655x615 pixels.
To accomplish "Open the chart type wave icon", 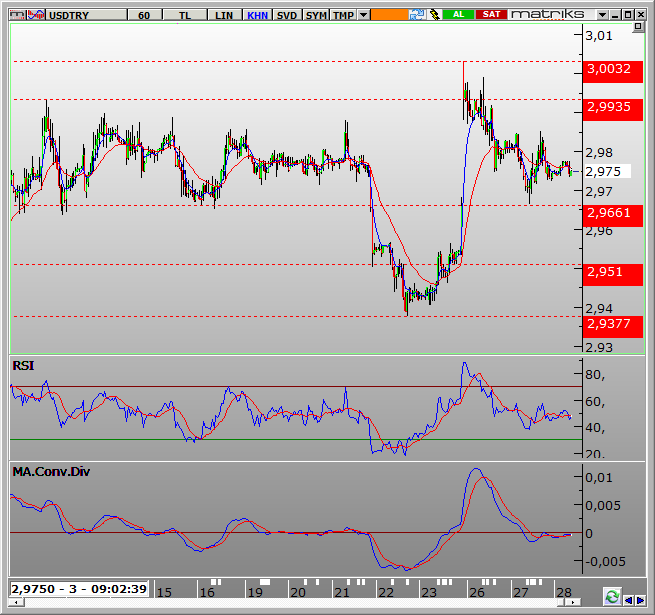I will point(36,15).
